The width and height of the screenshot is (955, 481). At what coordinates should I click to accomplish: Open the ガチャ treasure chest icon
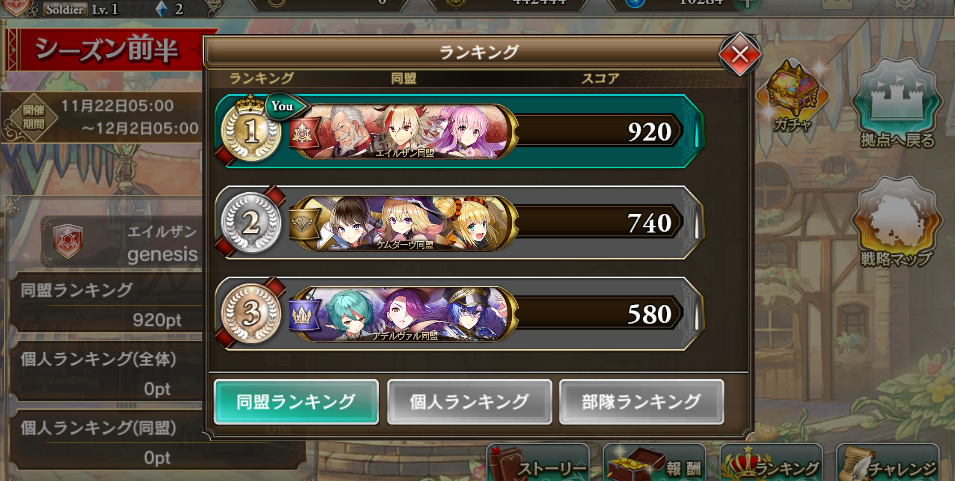pos(792,94)
